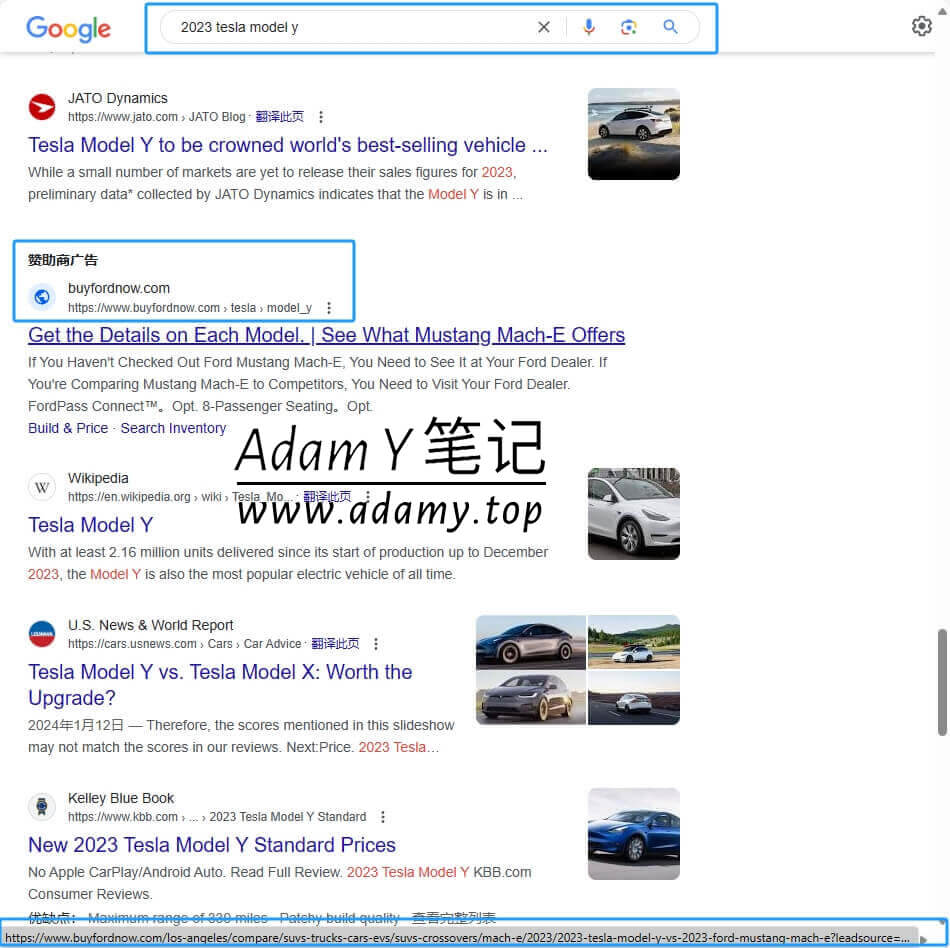Open options menu for Kelley Blue Book result

(383, 817)
